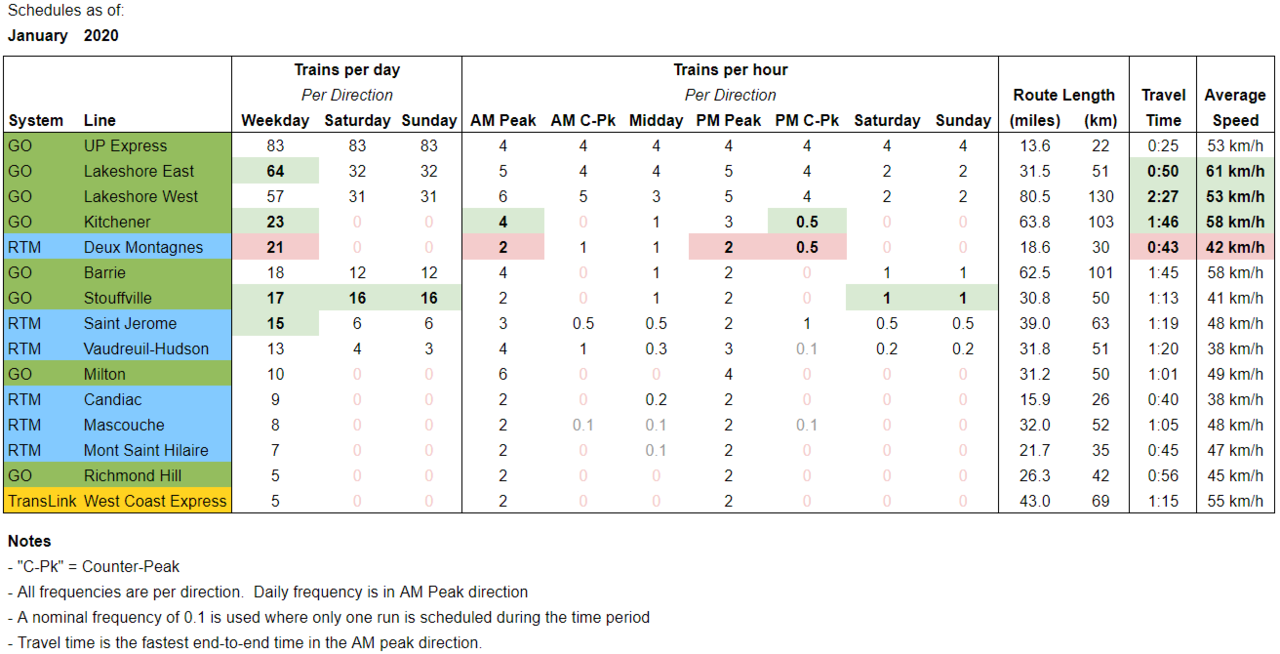Click the Route Length header
Screen dimensions: 1280x654
point(1063,95)
